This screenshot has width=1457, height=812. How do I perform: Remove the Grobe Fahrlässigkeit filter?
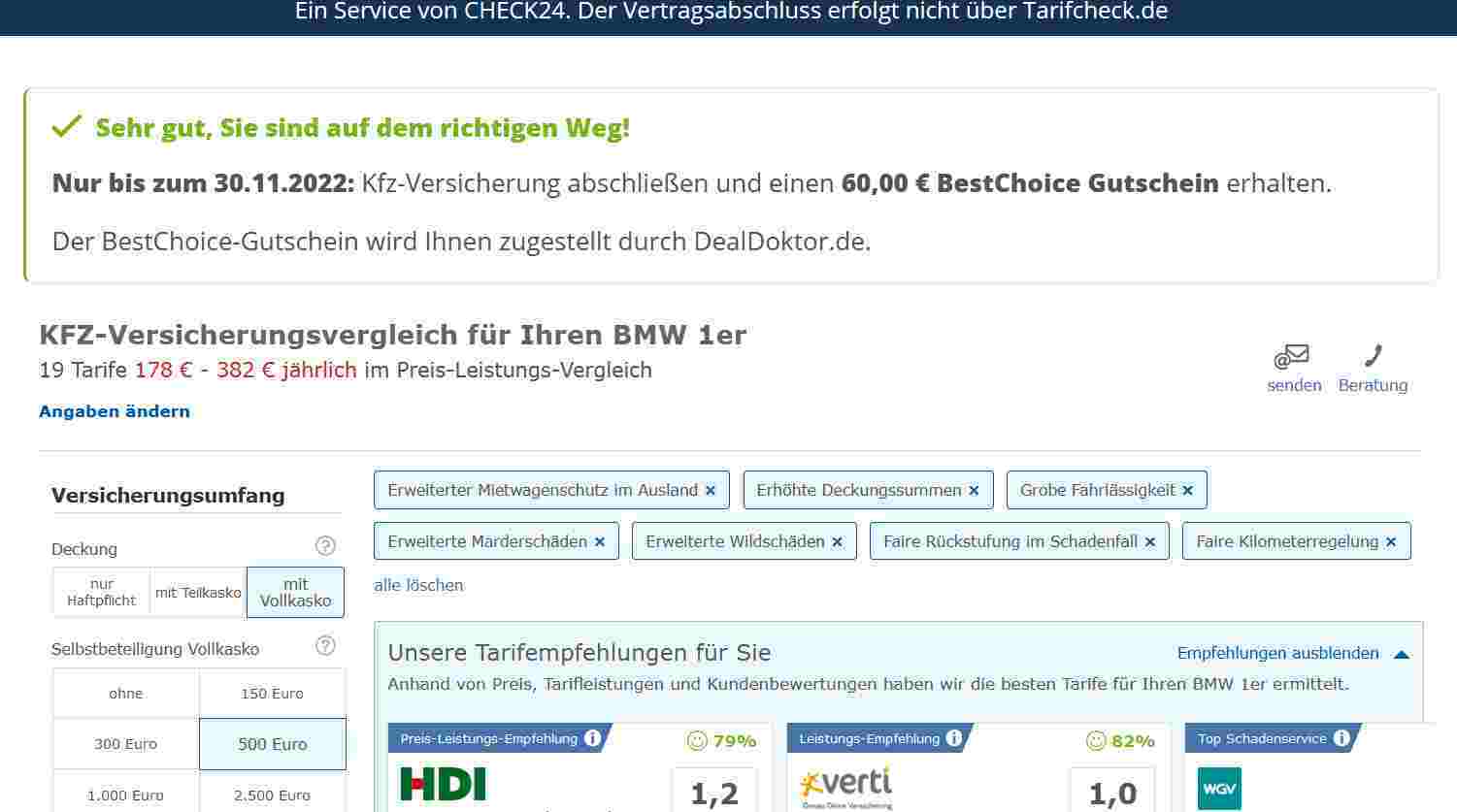(x=1188, y=491)
